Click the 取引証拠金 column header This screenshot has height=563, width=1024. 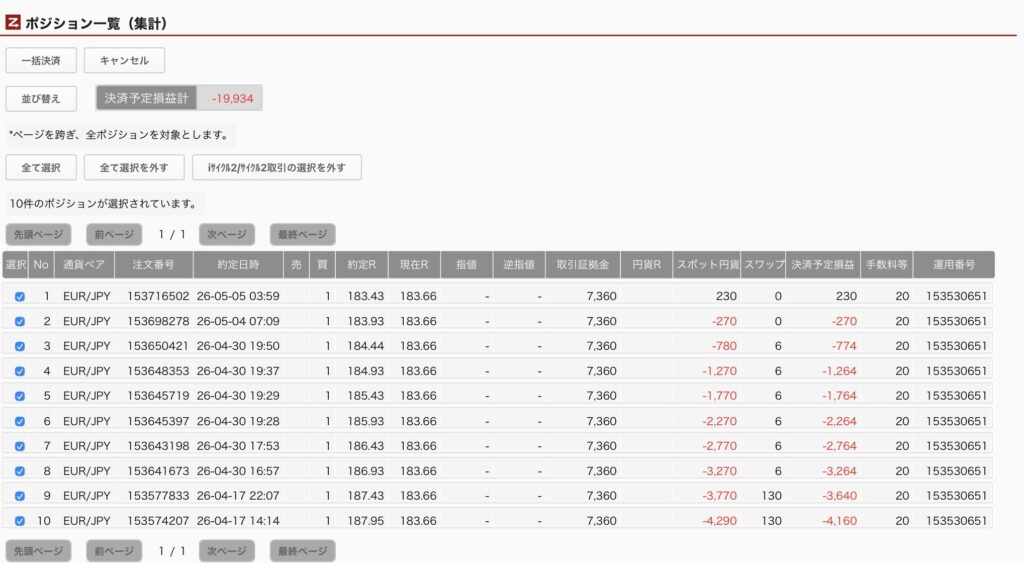(583, 265)
